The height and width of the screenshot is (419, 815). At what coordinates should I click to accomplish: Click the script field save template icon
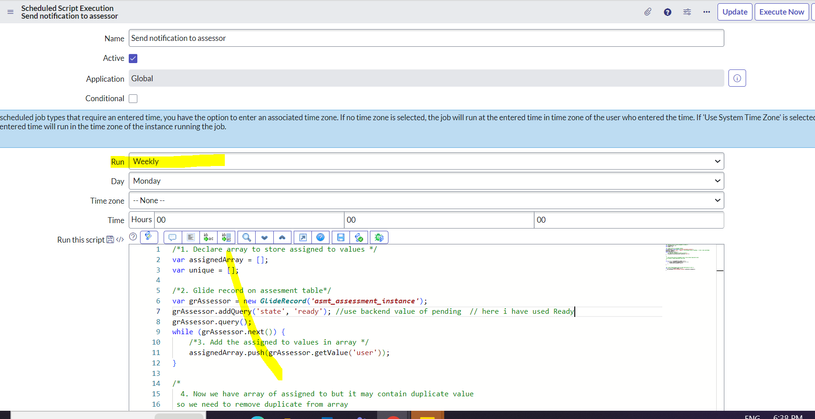110,240
